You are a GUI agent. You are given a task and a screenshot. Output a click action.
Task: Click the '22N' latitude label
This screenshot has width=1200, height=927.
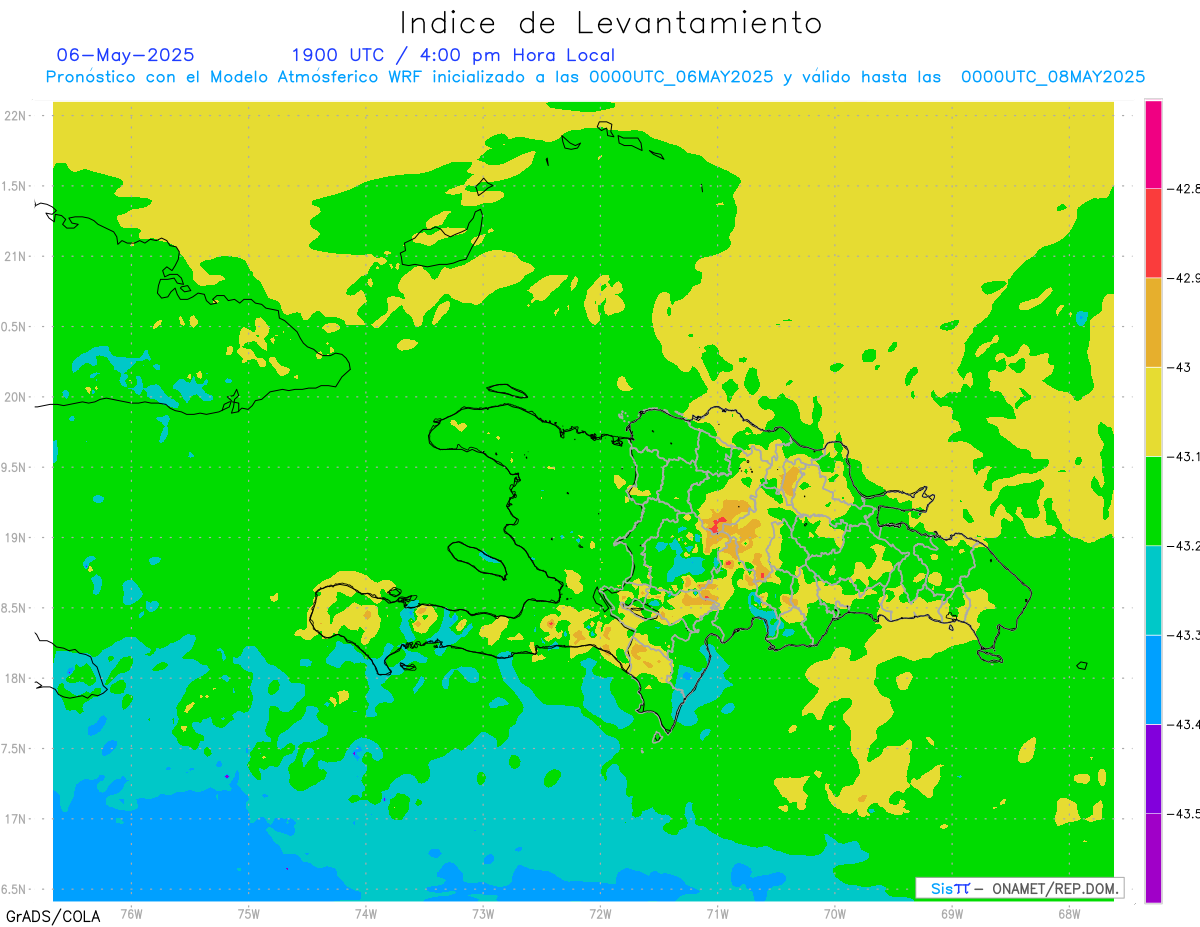tap(16, 116)
